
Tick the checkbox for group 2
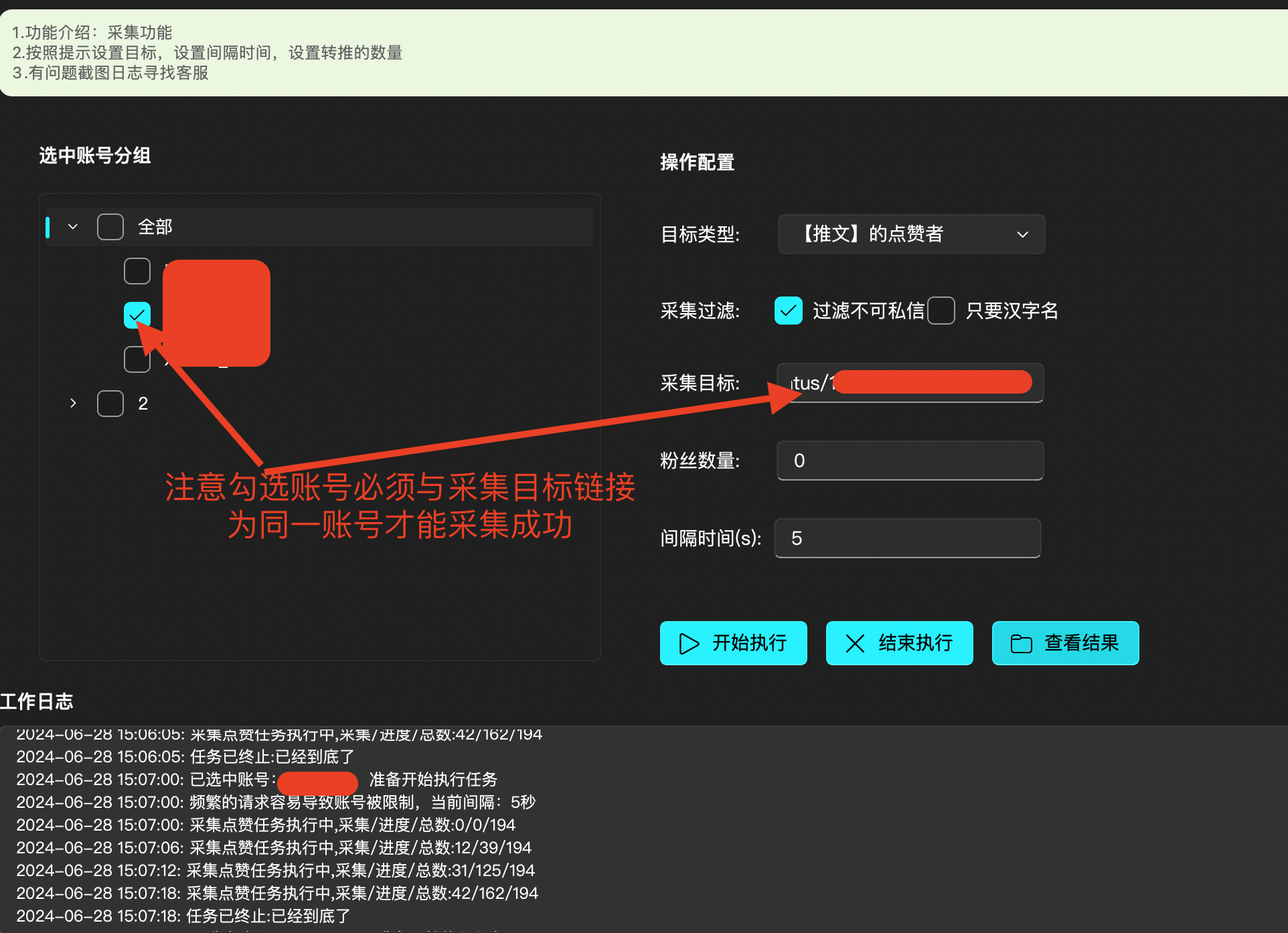coord(110,404)
